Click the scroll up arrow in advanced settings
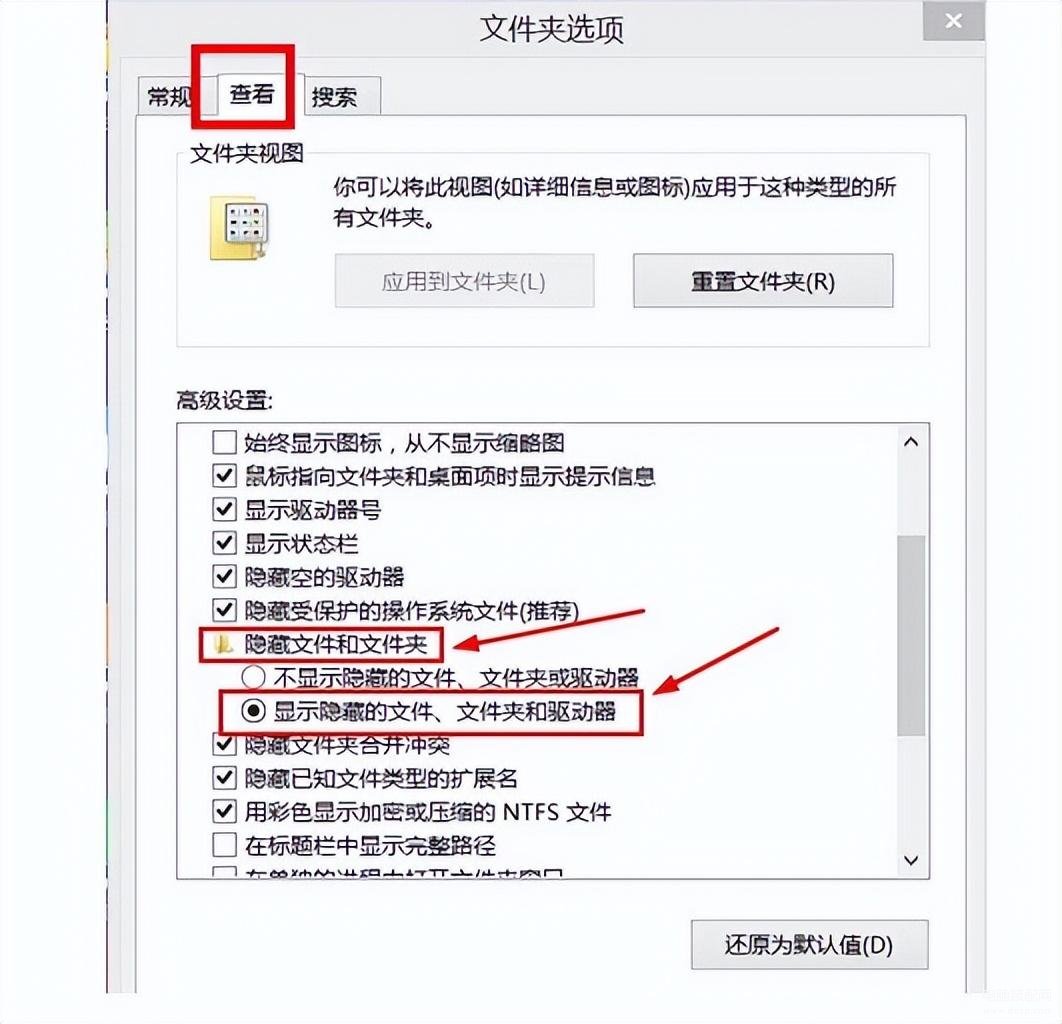The width and height of the screenshot is (1062, 1024). coord(911,442)
